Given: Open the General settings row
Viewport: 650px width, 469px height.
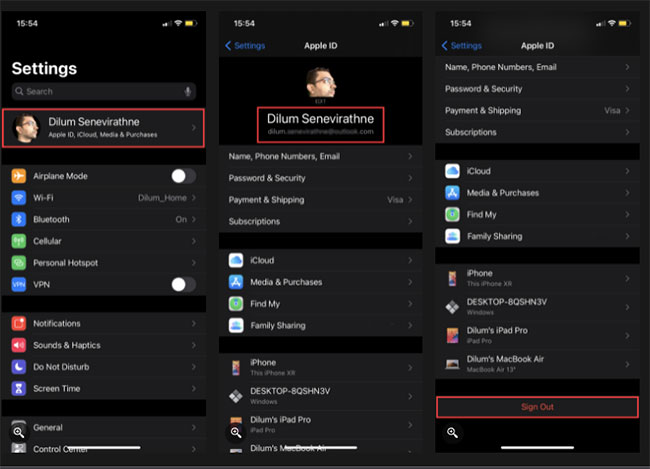Looking at the screenshot, I should tap(104, 427).
